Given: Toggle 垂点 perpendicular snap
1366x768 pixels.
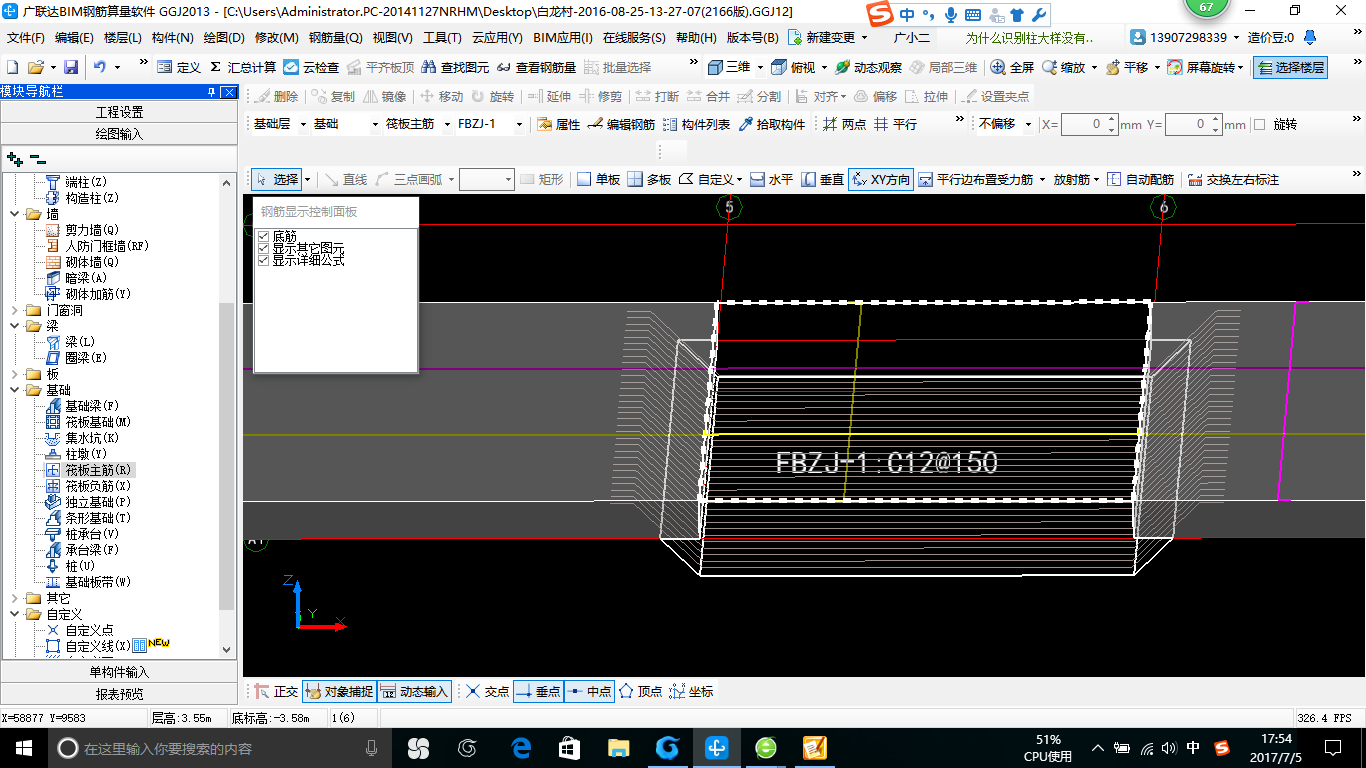Looking at the screenshot, I should tap(538, 691).
